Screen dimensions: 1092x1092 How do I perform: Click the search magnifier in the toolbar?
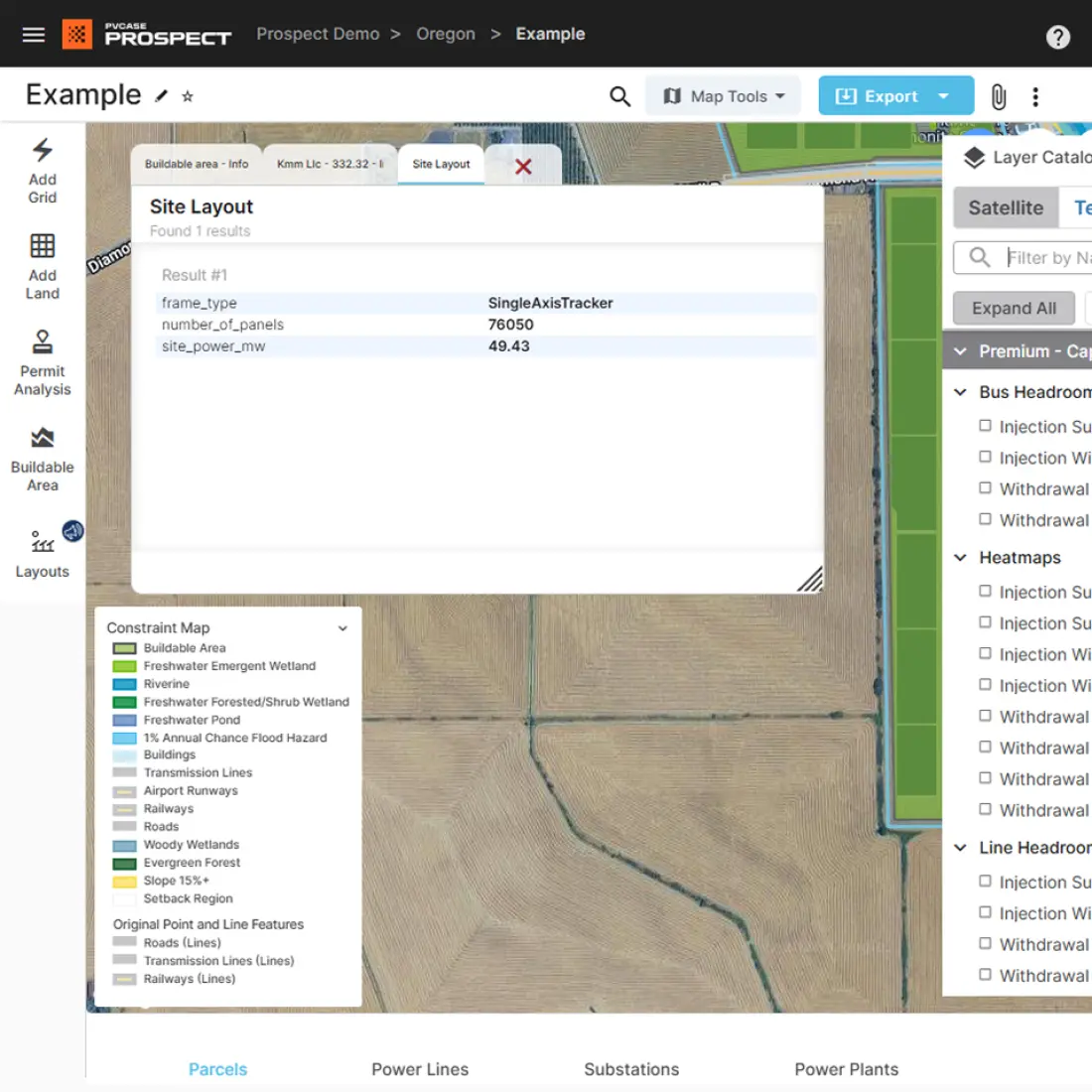point(619,95)
